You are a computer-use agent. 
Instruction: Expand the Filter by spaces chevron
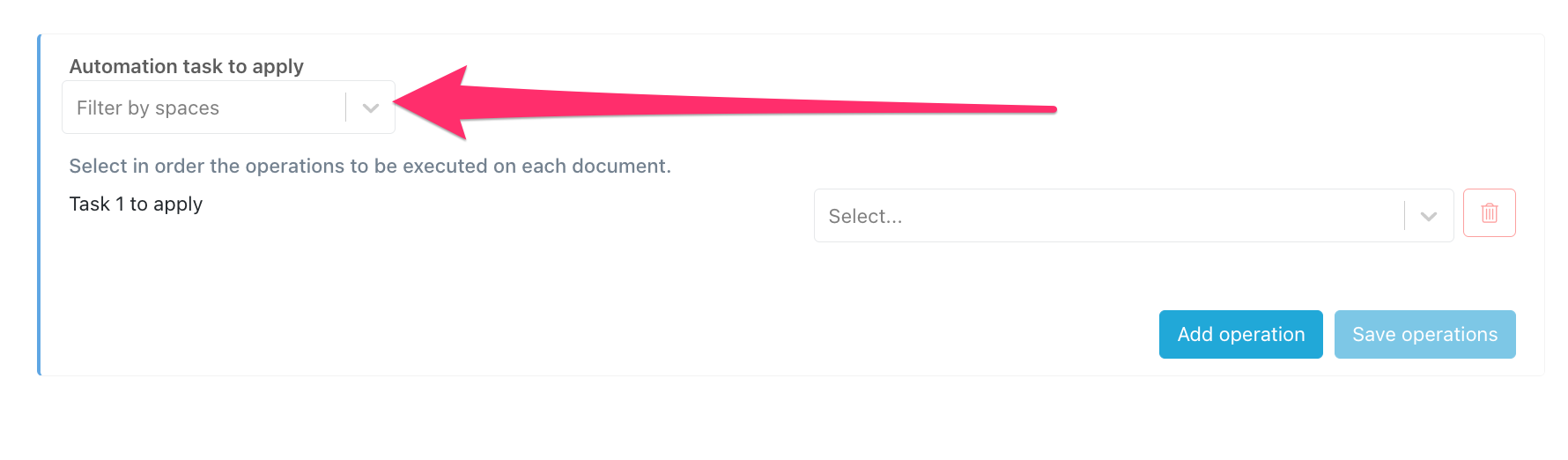coord(371,108)
